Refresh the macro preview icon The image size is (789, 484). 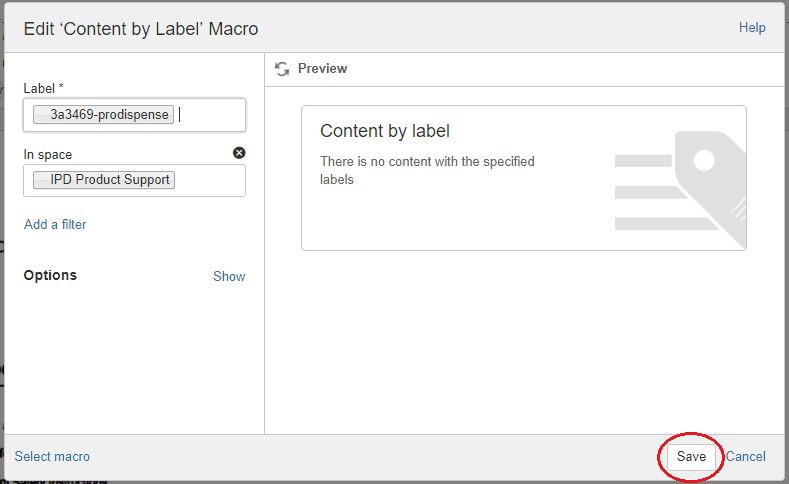tap(282, 69)
